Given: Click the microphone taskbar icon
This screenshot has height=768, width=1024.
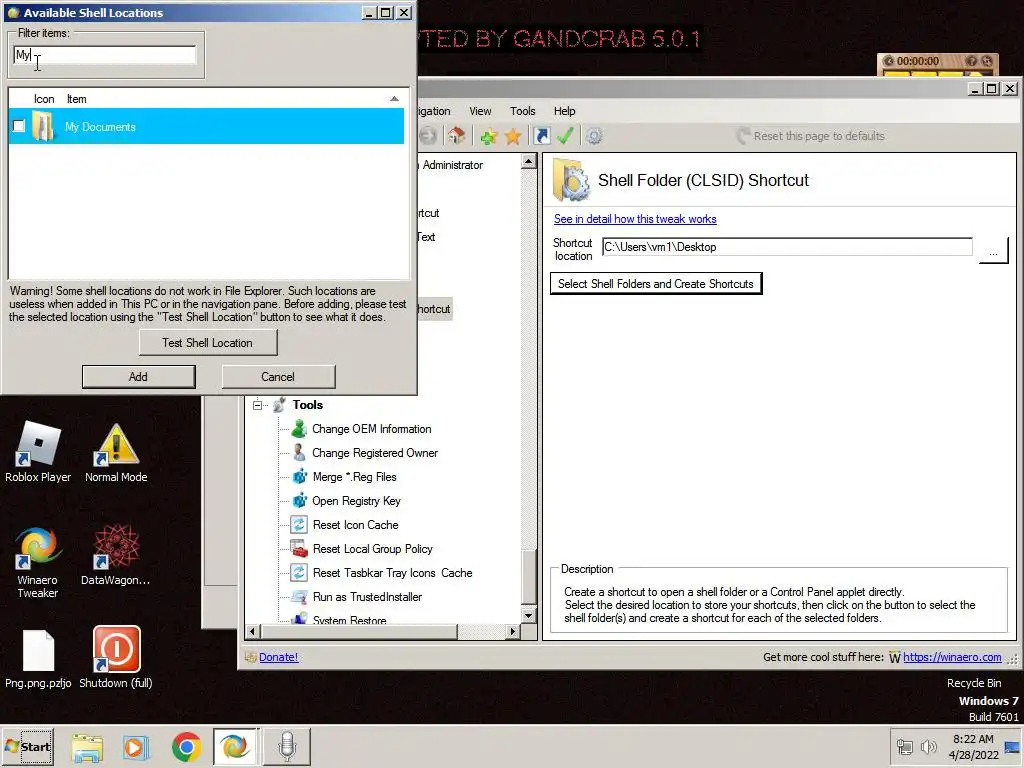Looking at the screenshot, I should [287, 746].
